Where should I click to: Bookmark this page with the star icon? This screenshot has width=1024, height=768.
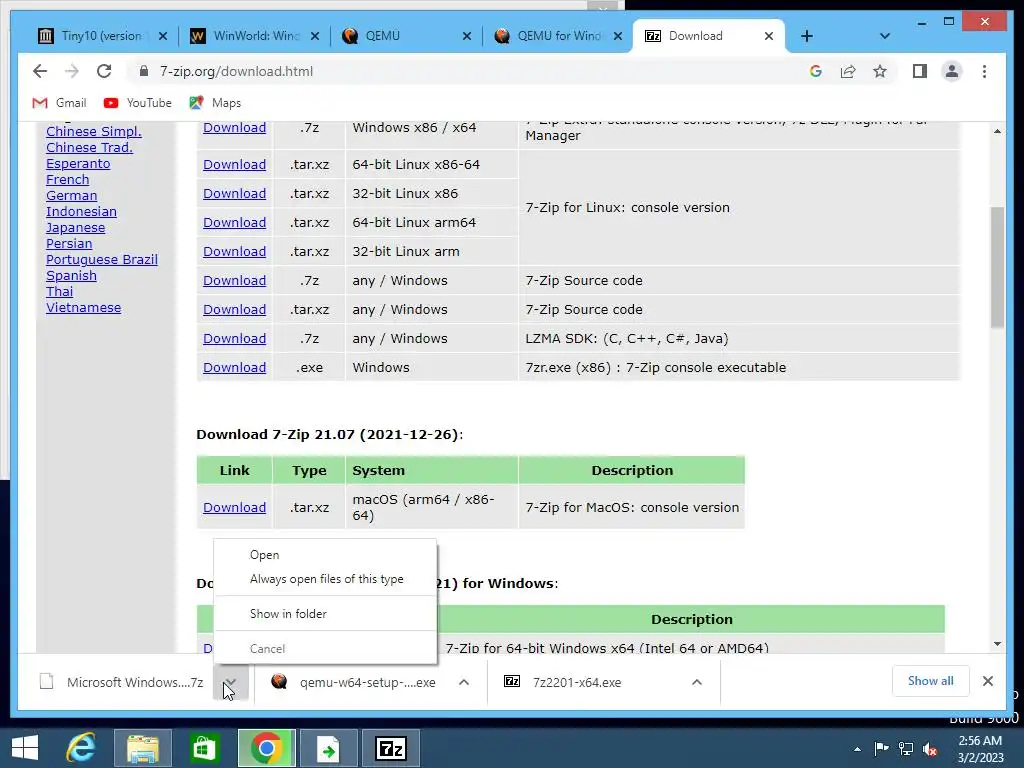(x=880, y=71)
